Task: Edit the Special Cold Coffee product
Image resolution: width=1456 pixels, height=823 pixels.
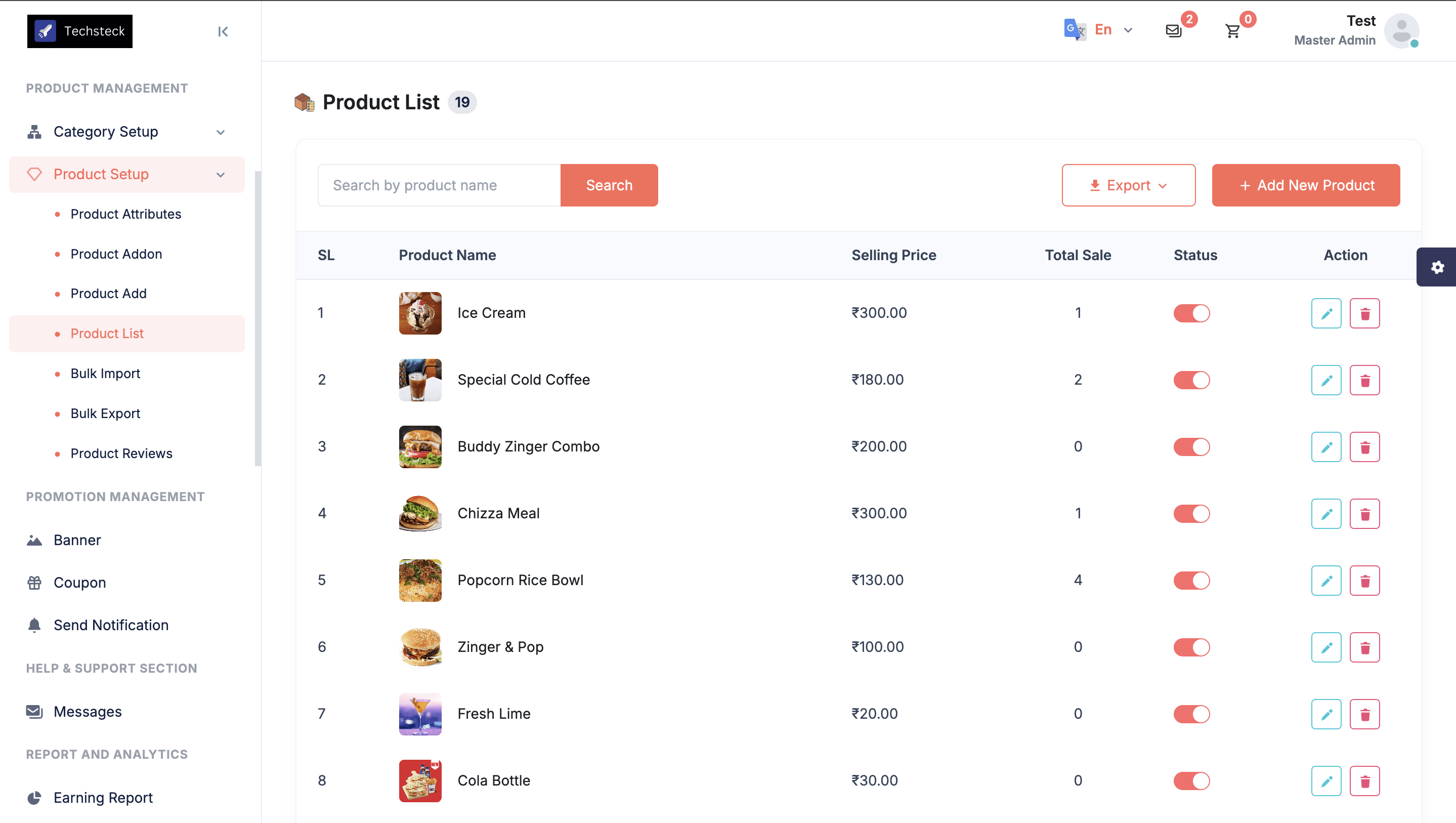Action: point(1326,380)
